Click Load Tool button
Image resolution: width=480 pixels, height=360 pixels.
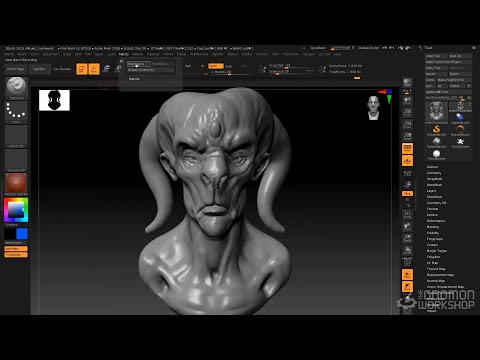click(x=436, y=56)
